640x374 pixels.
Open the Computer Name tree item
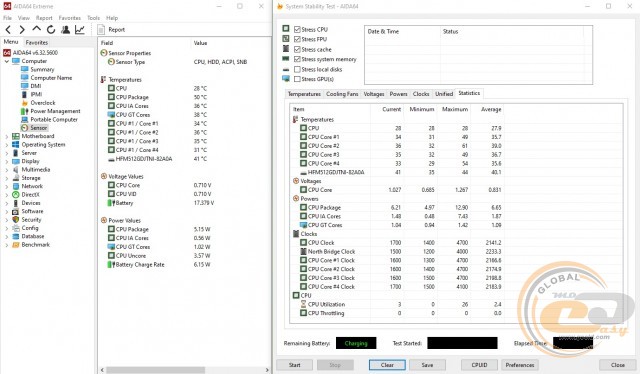click(51, 78)
